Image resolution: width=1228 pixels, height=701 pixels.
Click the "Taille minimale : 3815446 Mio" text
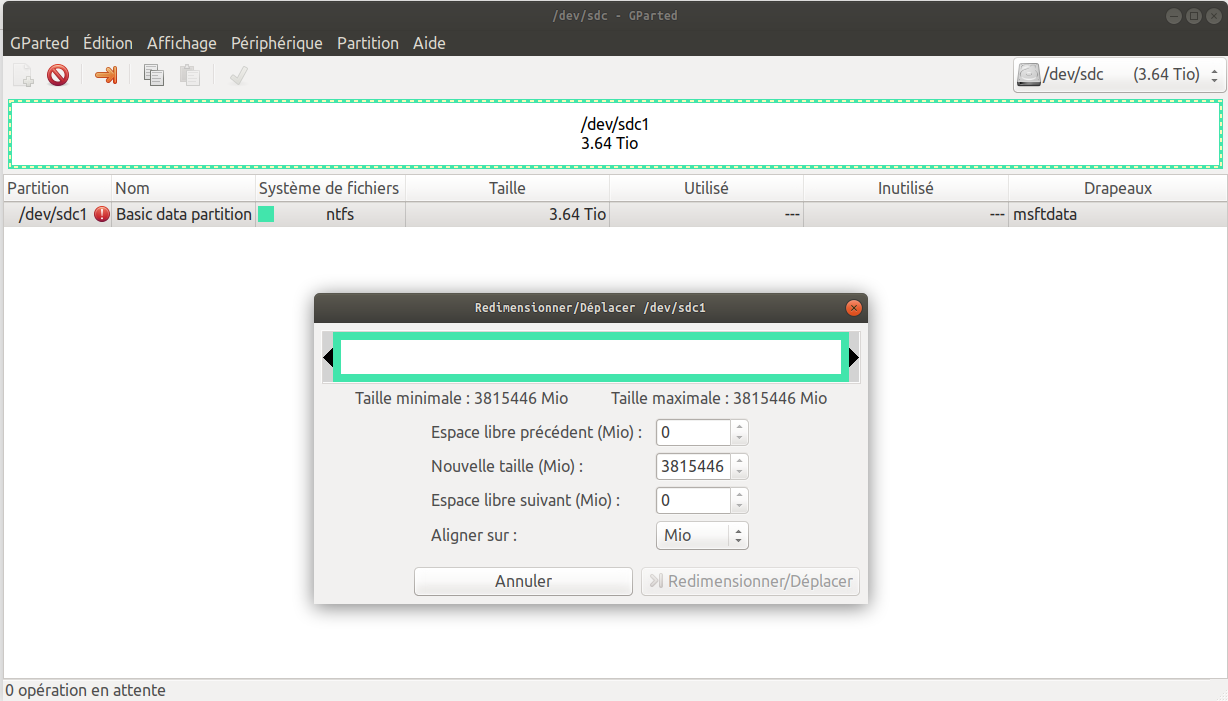click(461, 398)
